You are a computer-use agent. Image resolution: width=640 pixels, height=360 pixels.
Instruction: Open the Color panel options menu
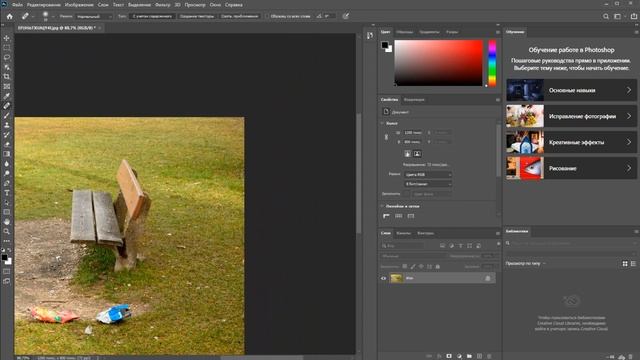point(498,32)
